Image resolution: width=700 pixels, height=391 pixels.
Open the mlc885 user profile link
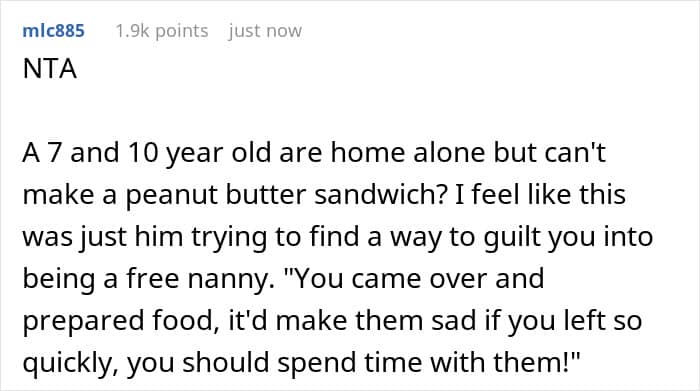point(53,31)
